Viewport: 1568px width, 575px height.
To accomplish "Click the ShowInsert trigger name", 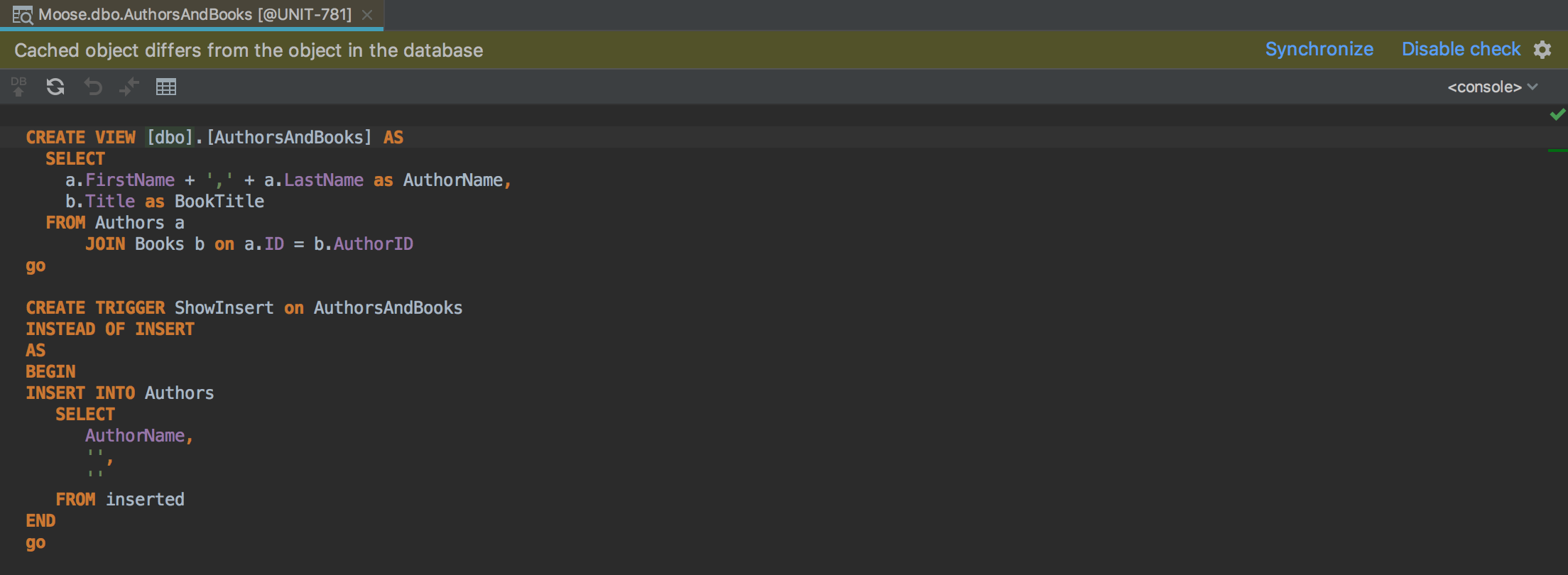I will coord(224,307).
